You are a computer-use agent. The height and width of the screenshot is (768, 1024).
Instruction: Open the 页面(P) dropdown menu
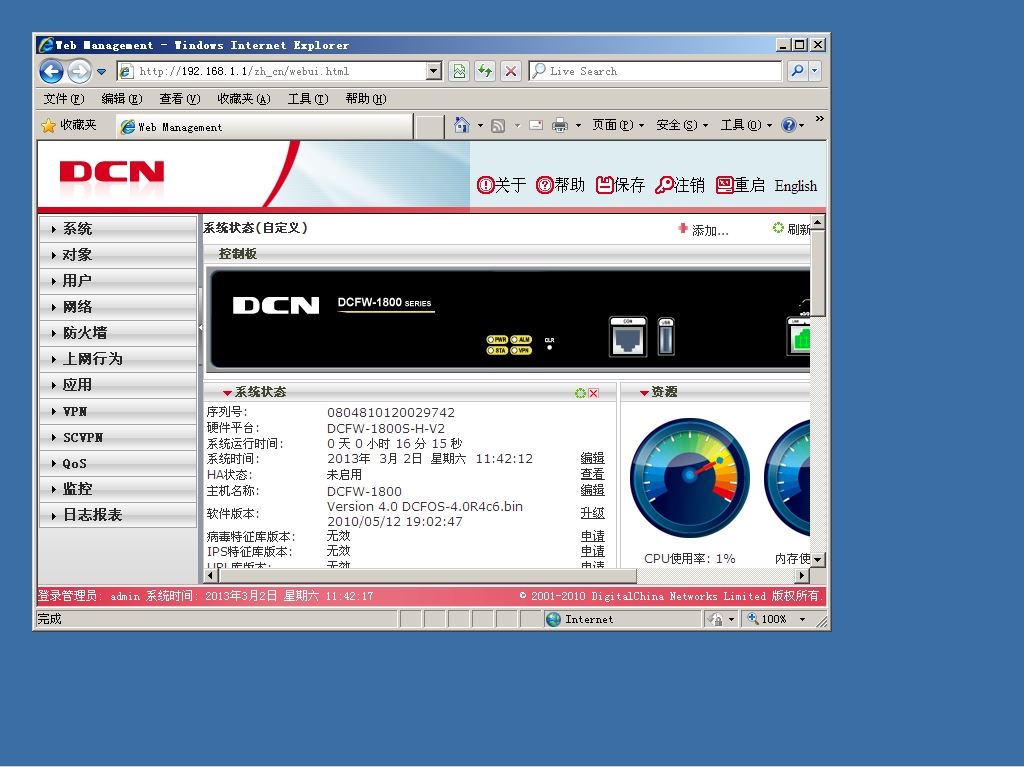tap(618, 125)
